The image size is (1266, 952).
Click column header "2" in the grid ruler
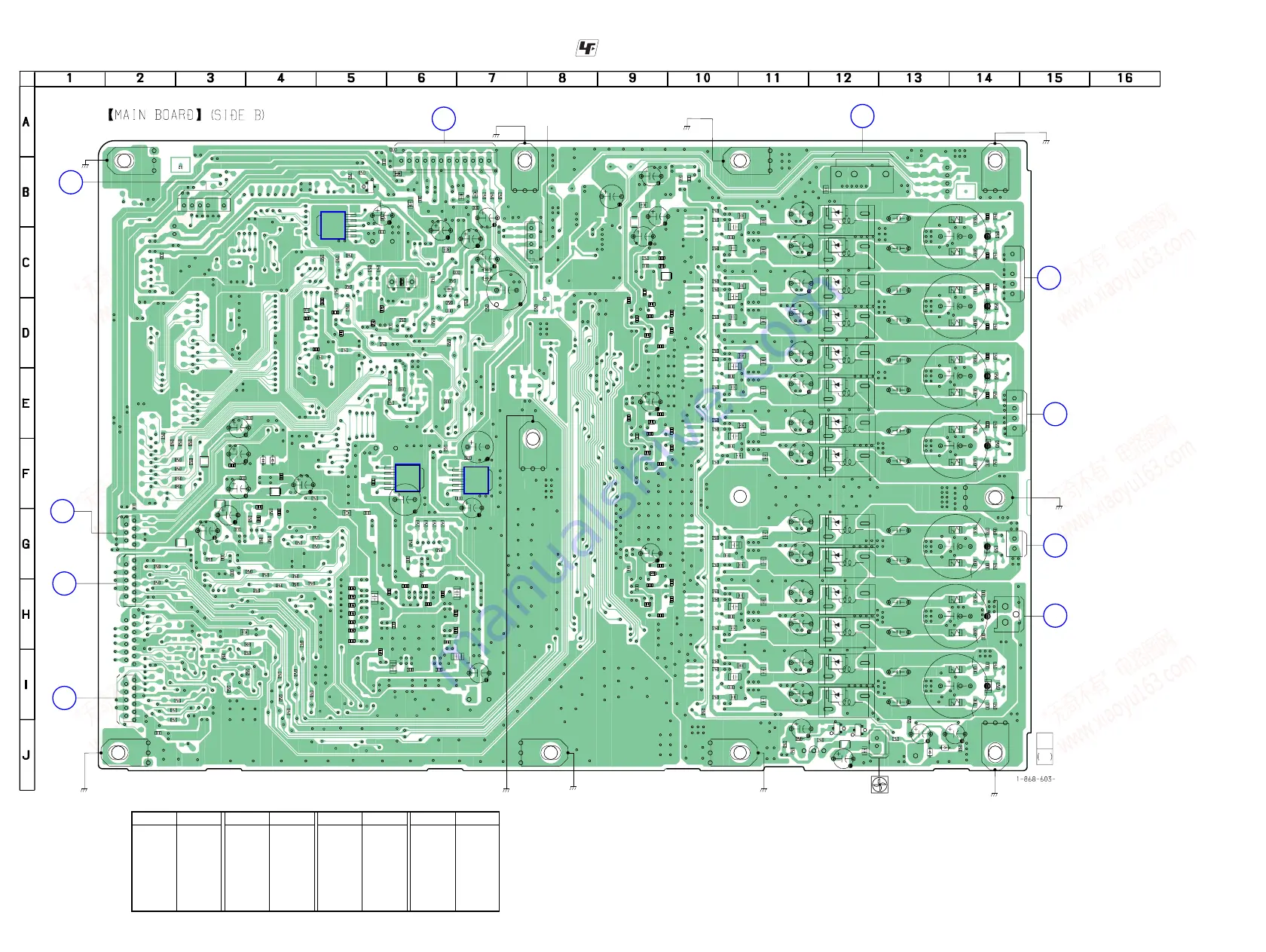tap(140, 78)
